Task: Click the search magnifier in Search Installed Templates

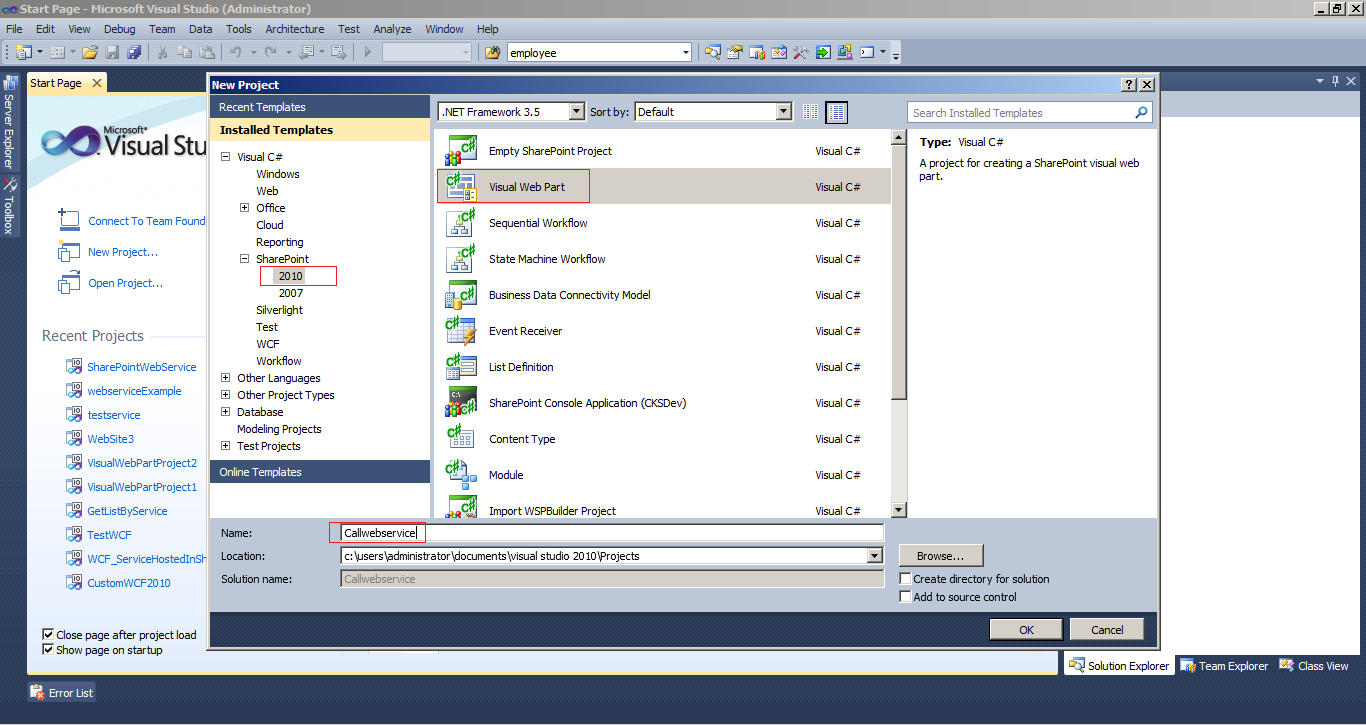Action: point(1142,113)
